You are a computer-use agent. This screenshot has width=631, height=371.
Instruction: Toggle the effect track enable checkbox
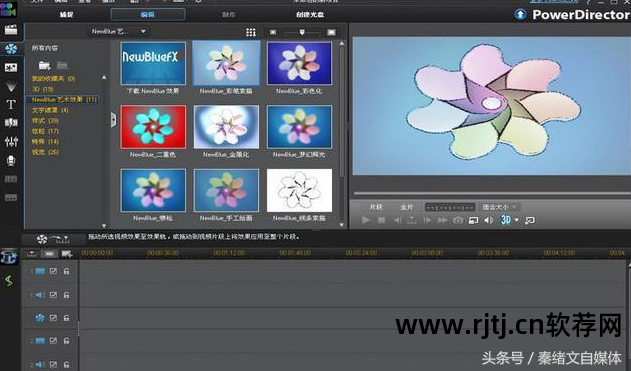click(53, 318)
